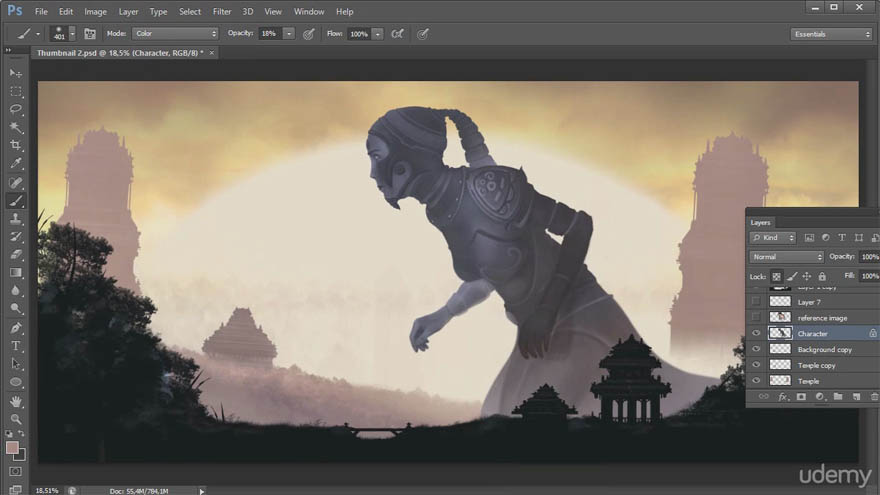Create a new layer group folder
This screenshot has height=495, width=880.
click(838, 397)
